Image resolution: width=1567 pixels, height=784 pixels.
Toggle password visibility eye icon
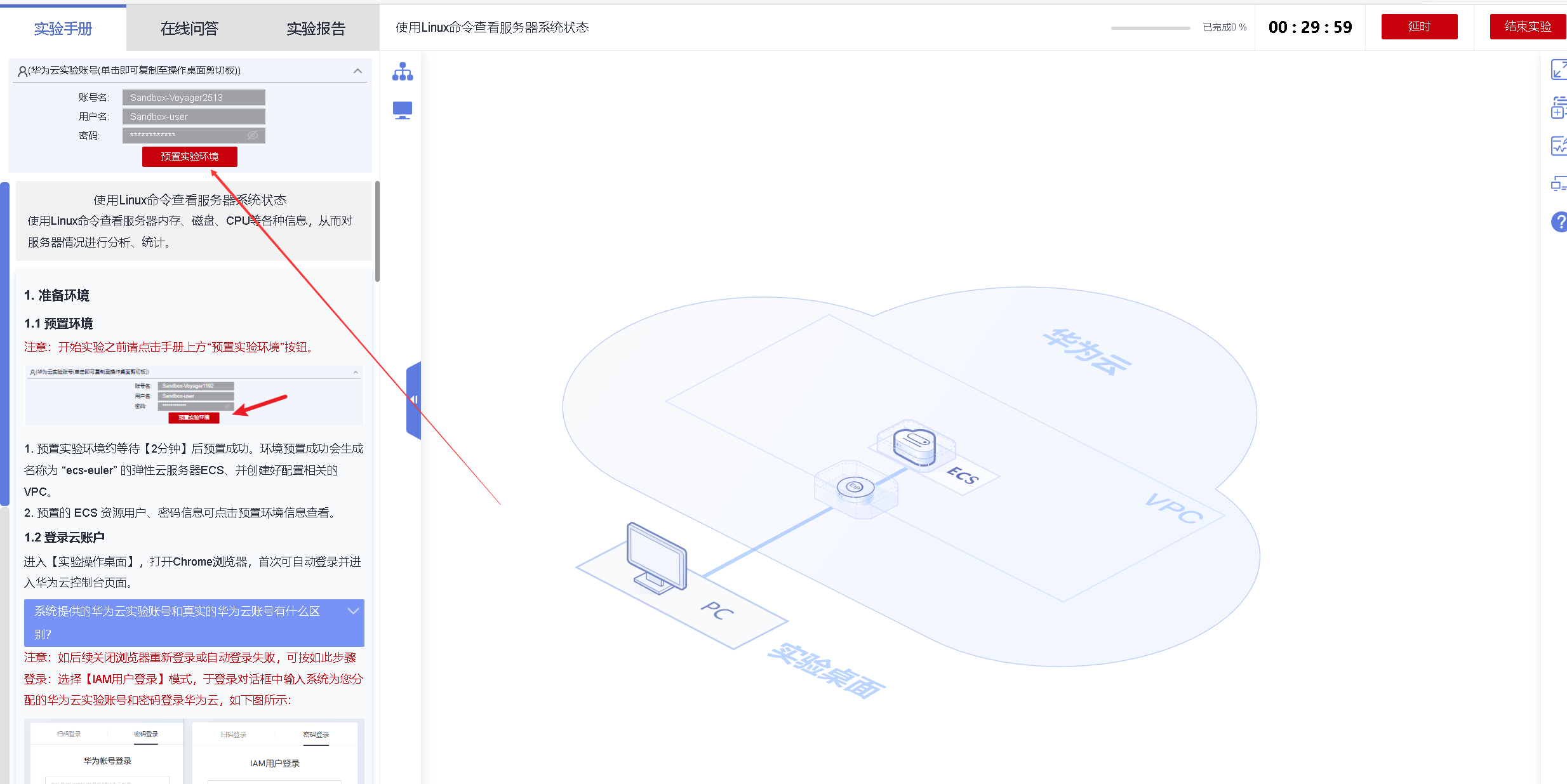coord(252,135)
